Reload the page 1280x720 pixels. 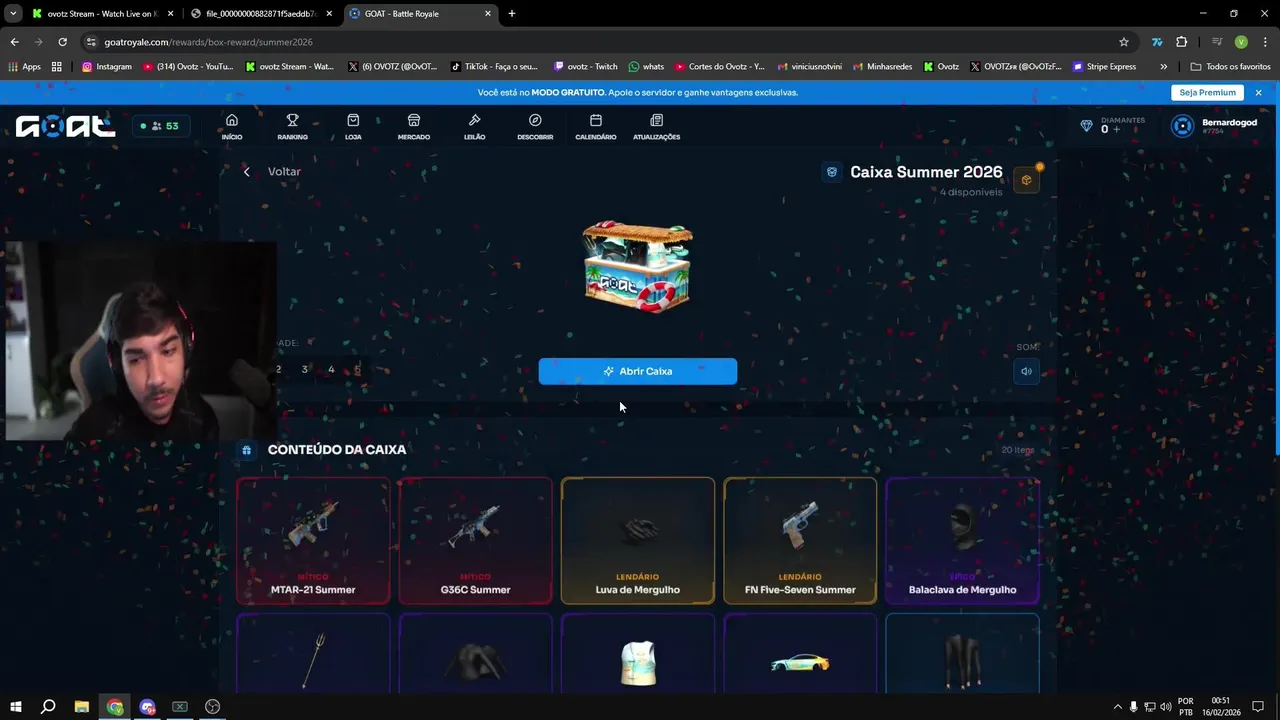(x=62, y=42)
